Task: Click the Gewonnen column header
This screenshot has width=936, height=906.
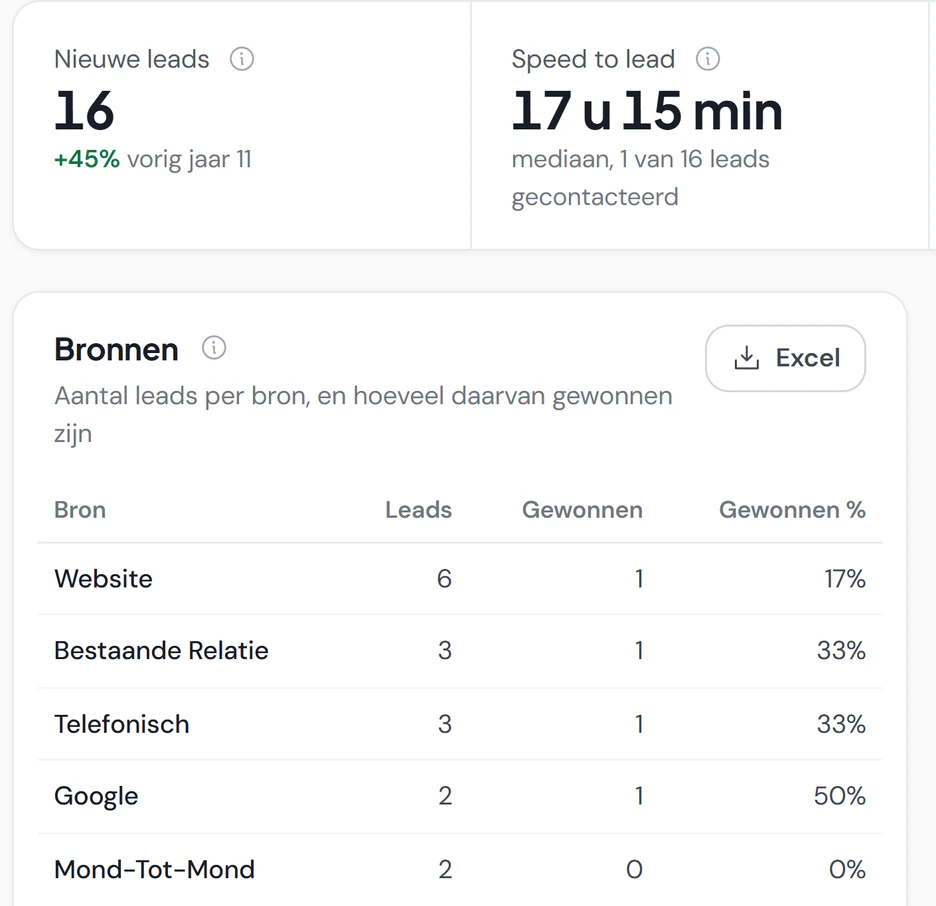Action: point(582,510)
